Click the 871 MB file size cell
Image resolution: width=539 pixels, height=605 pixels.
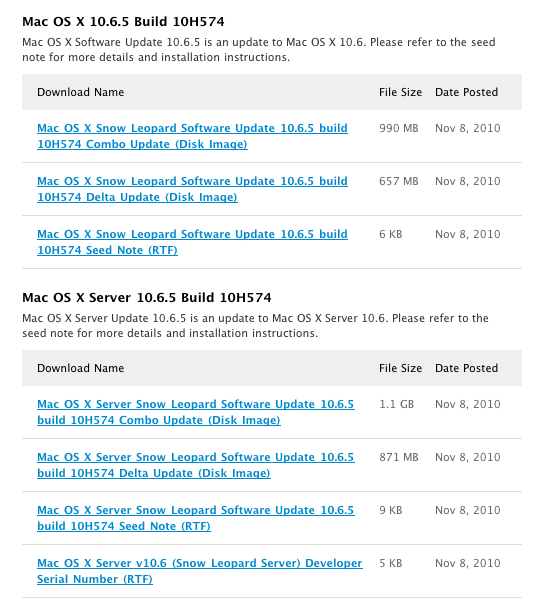(399, 457)
